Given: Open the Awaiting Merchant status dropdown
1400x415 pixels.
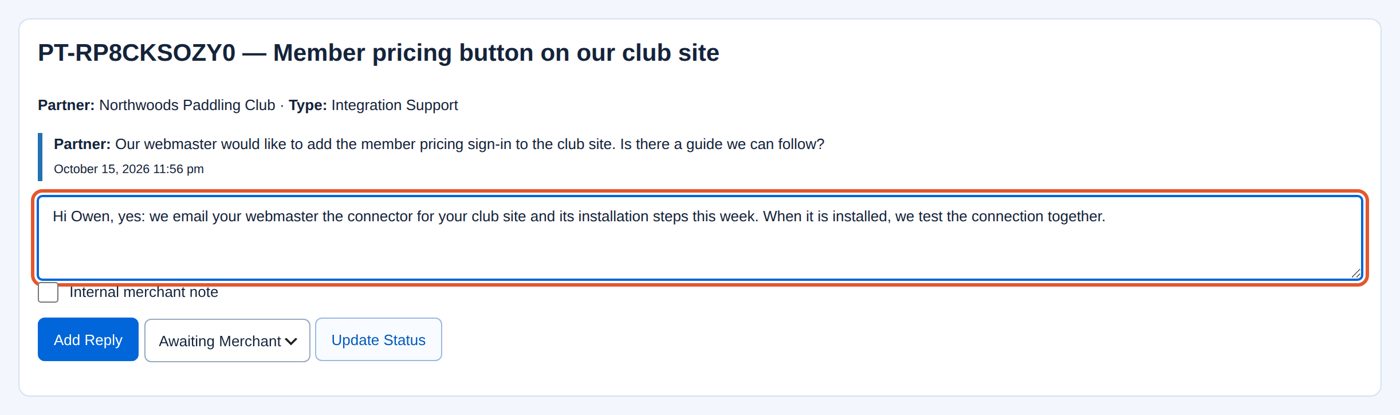Looking at the screenshot, I should [227, 340].
